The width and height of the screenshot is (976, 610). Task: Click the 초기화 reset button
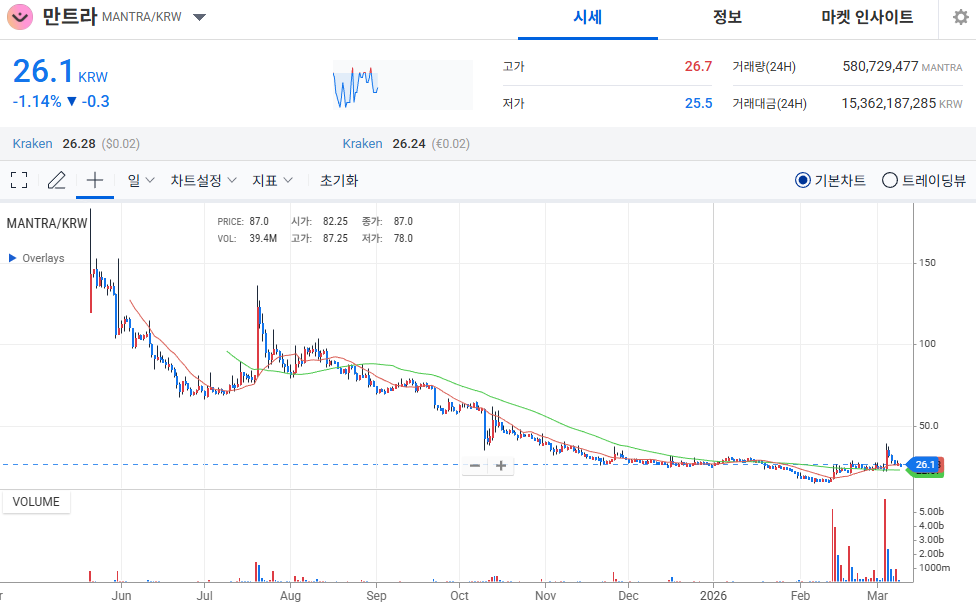(339, 181)
